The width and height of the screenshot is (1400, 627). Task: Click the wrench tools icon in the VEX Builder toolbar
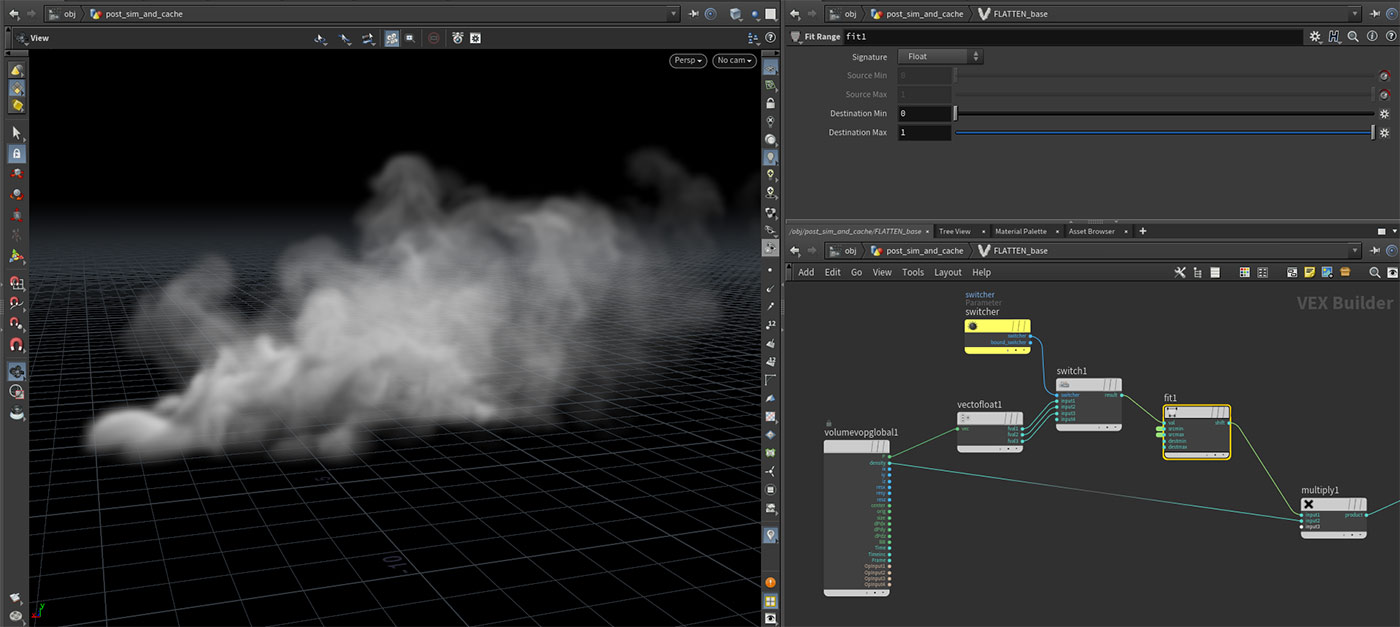point(1180,272)
